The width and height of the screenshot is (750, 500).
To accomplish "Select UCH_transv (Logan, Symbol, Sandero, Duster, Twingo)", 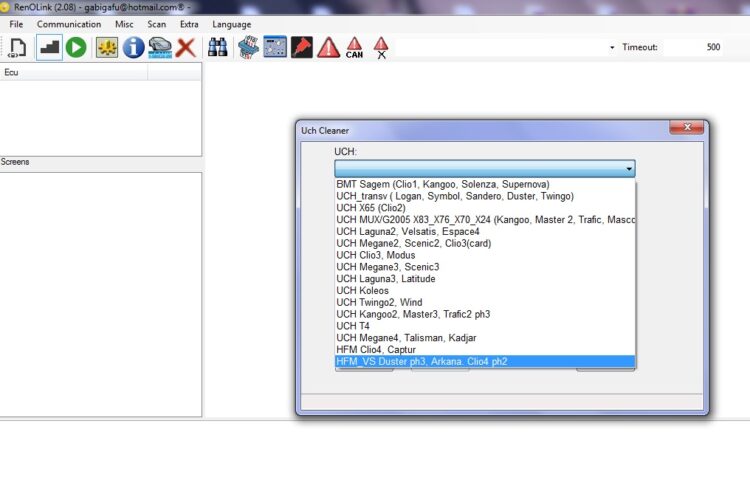I will click(x=485, y=196).
